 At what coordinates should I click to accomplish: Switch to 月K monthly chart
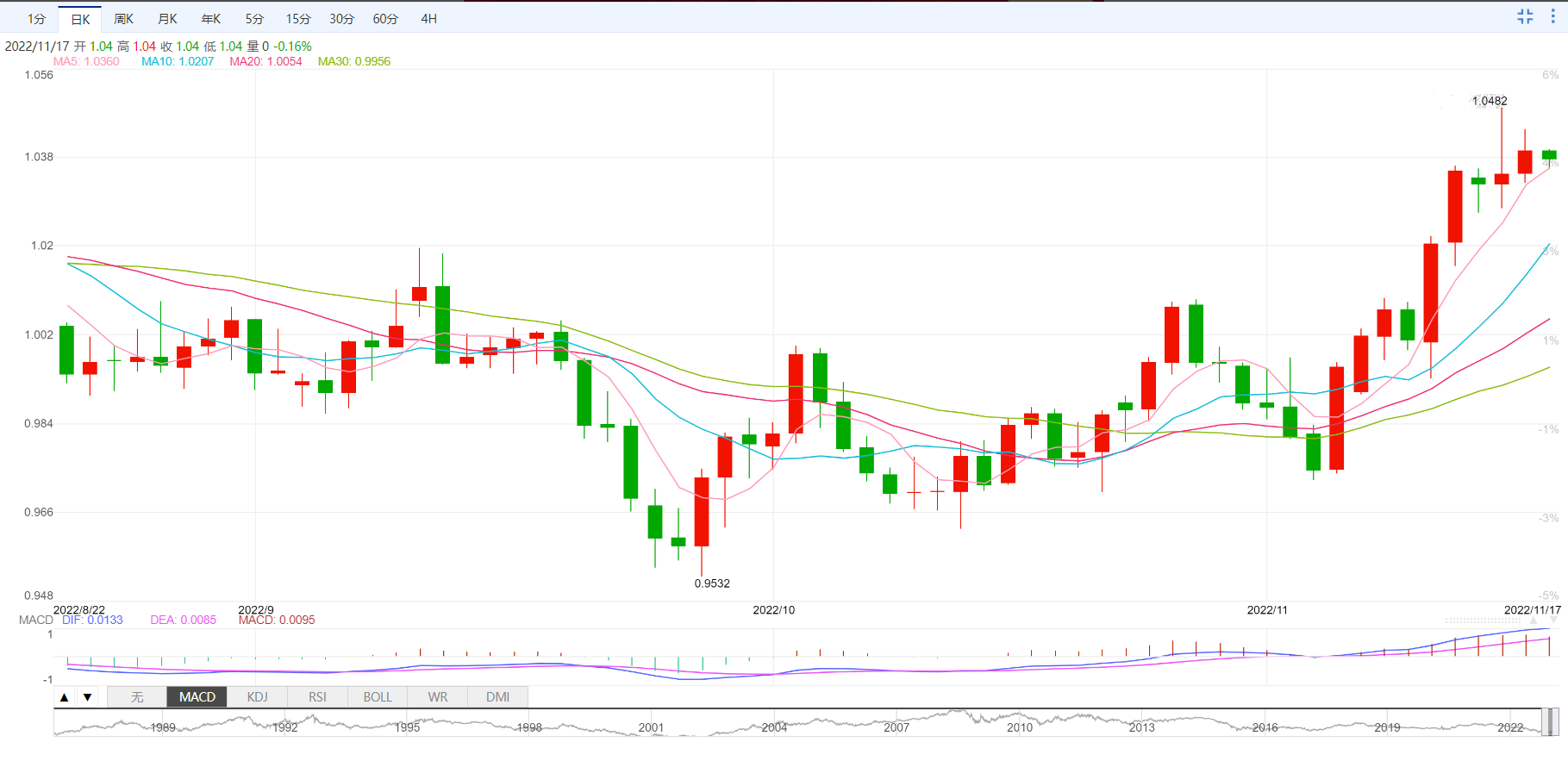[167, 19]
